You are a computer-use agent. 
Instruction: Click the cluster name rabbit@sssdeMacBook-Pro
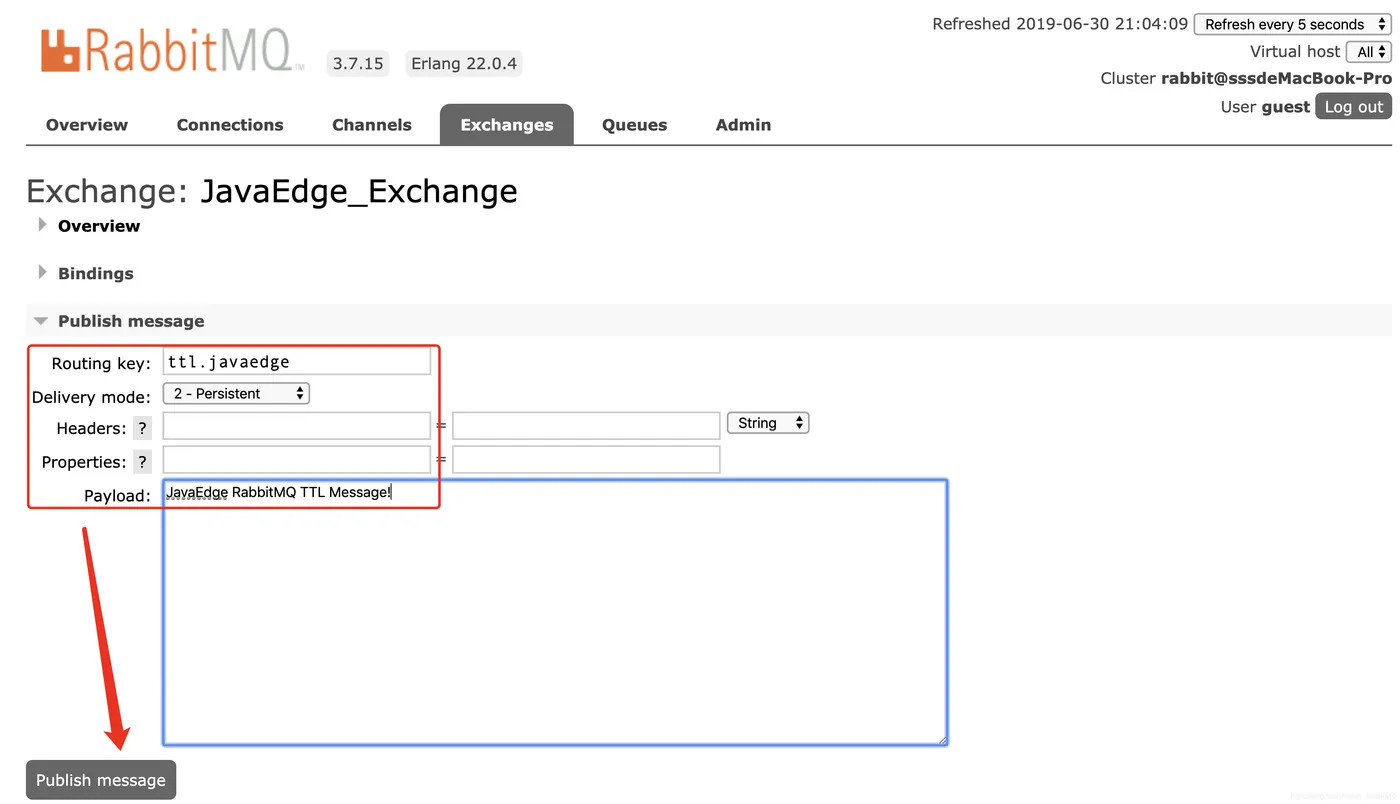[x=1276, y=78]
